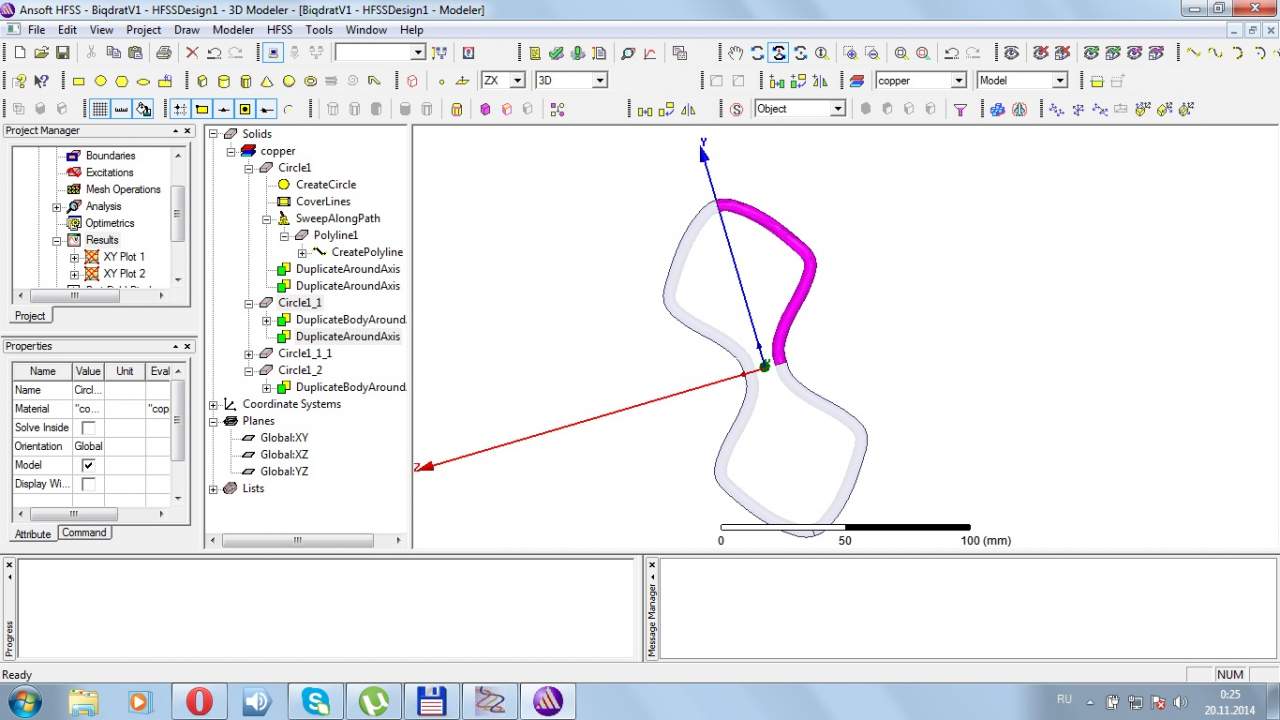The height and width of the screenshot is (720, 1280).
Task: Select XY Plot 1 in Results
Action: (124, 257)
